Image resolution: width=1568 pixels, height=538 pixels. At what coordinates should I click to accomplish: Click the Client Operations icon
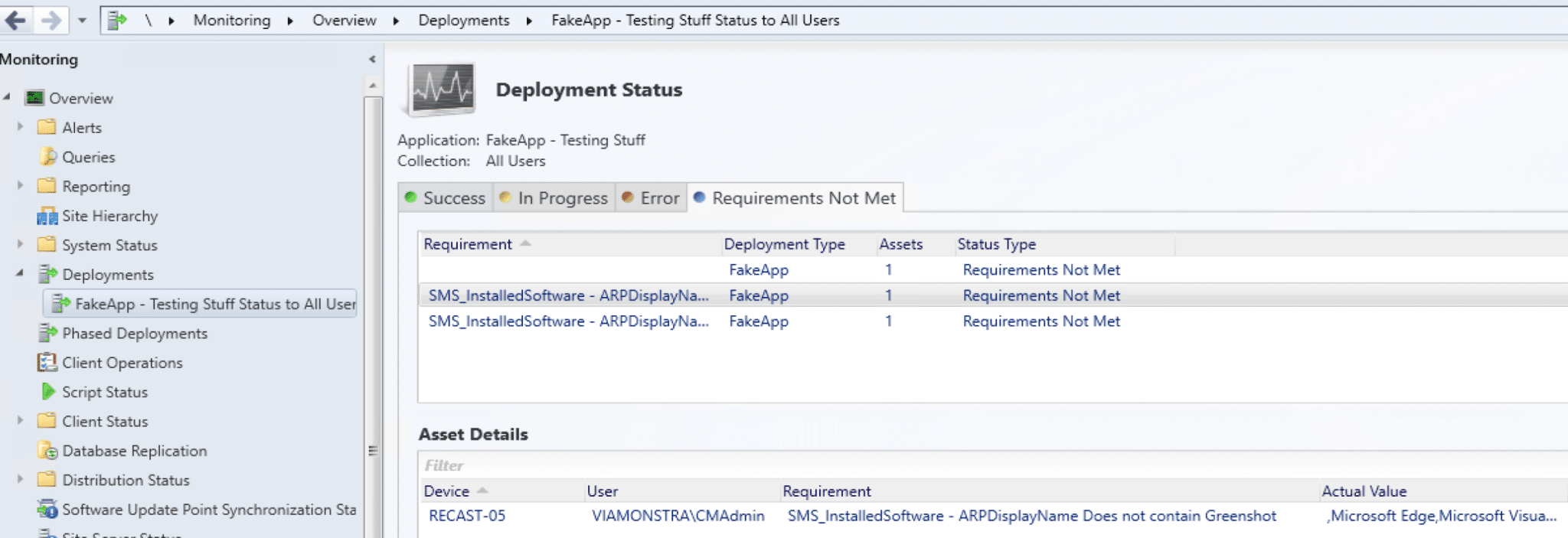(x=47, y=363)
